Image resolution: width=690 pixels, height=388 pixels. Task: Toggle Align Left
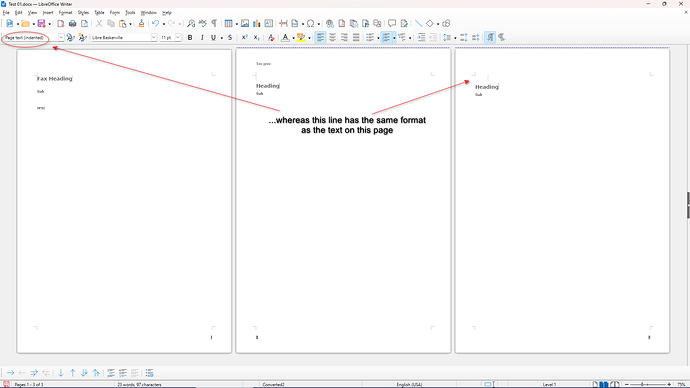pos(320,38)
